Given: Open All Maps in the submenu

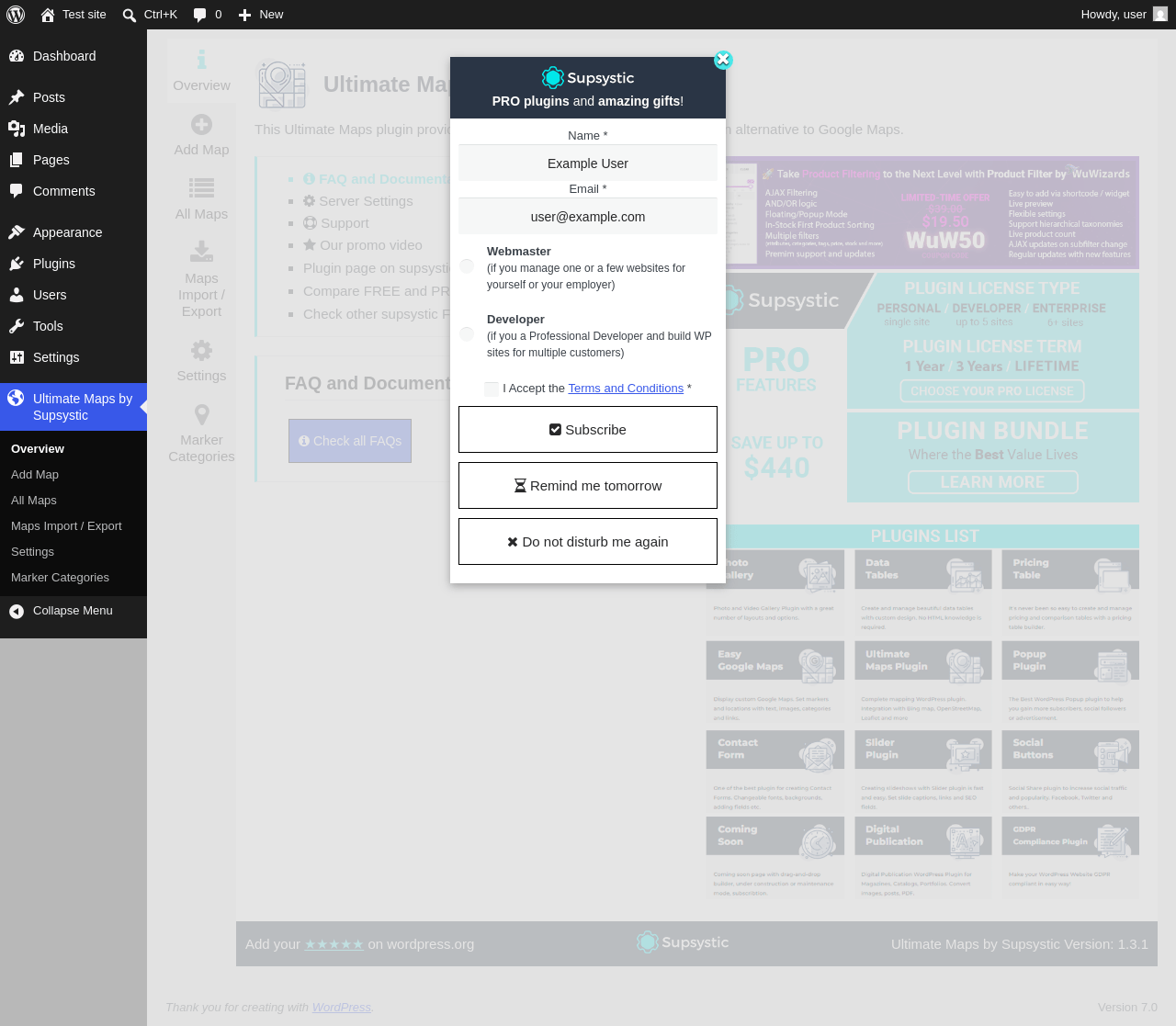Looking at the screenshot, I should [34, 501].
